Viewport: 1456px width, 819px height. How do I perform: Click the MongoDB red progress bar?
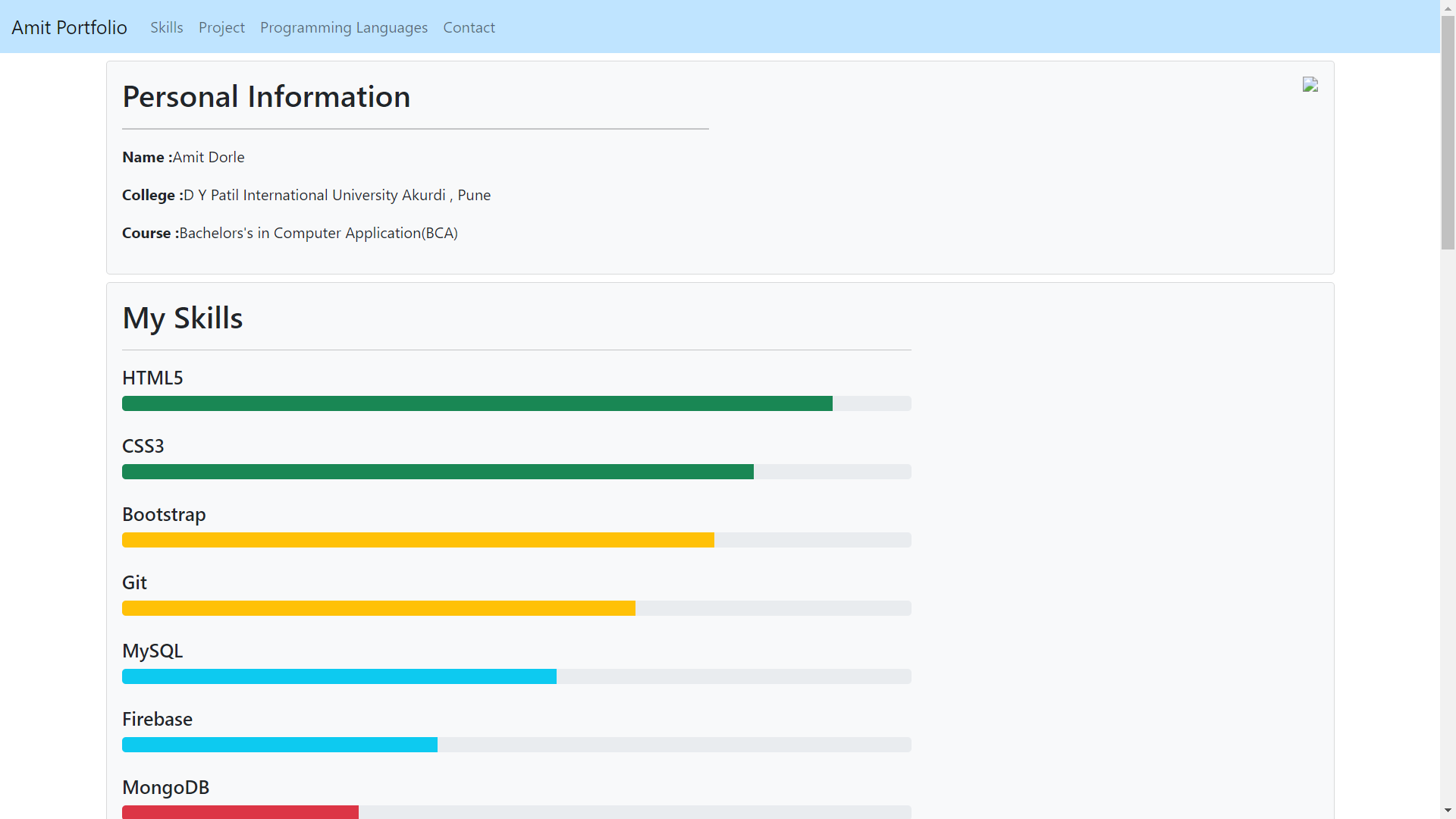240,811
